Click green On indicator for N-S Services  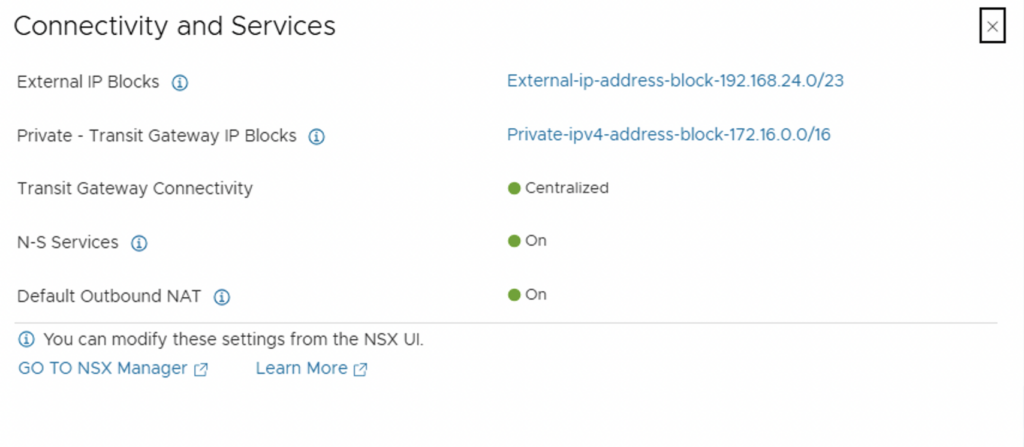click(x=514, y=241)
